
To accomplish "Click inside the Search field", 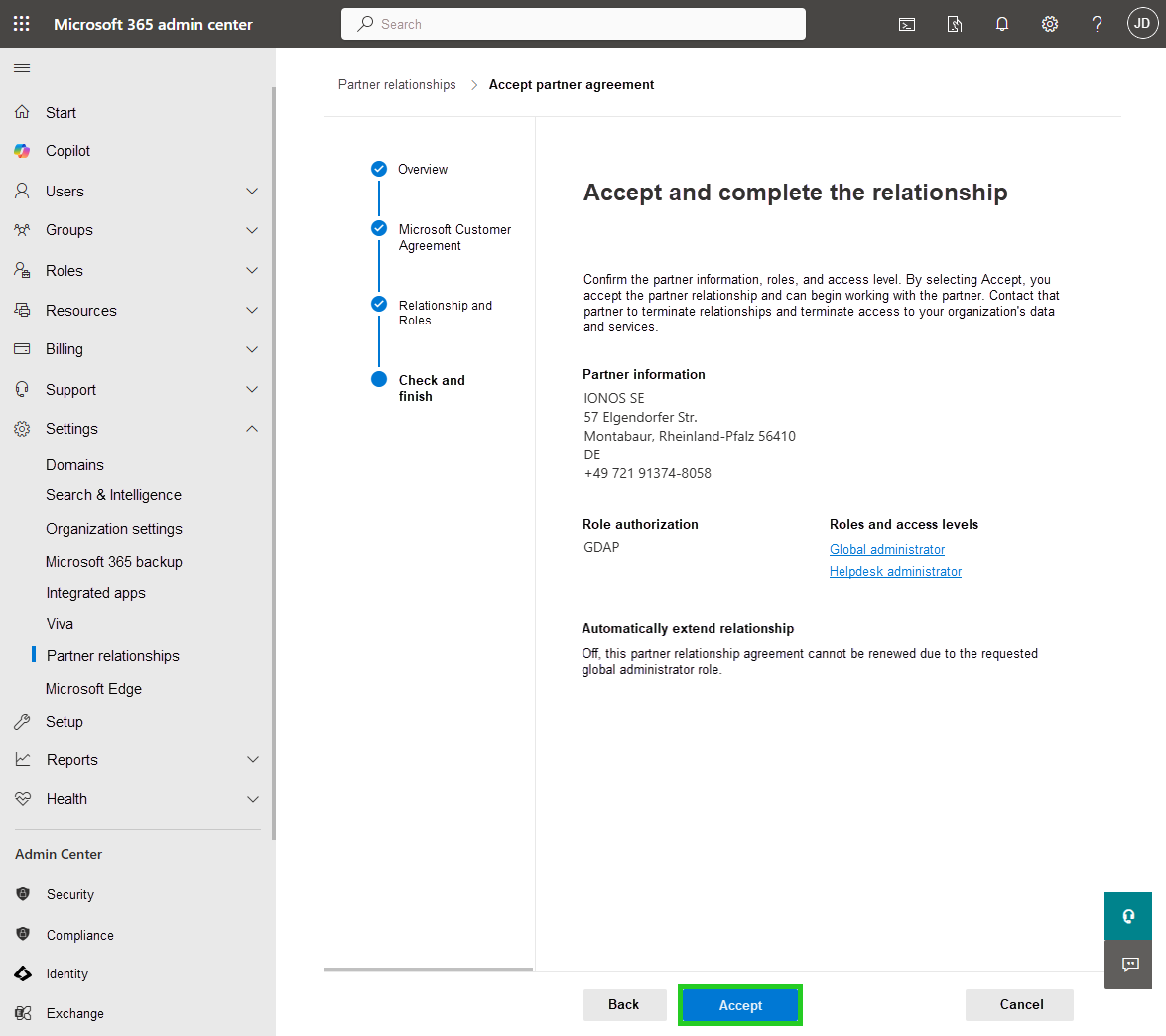I will pos(574,24).
